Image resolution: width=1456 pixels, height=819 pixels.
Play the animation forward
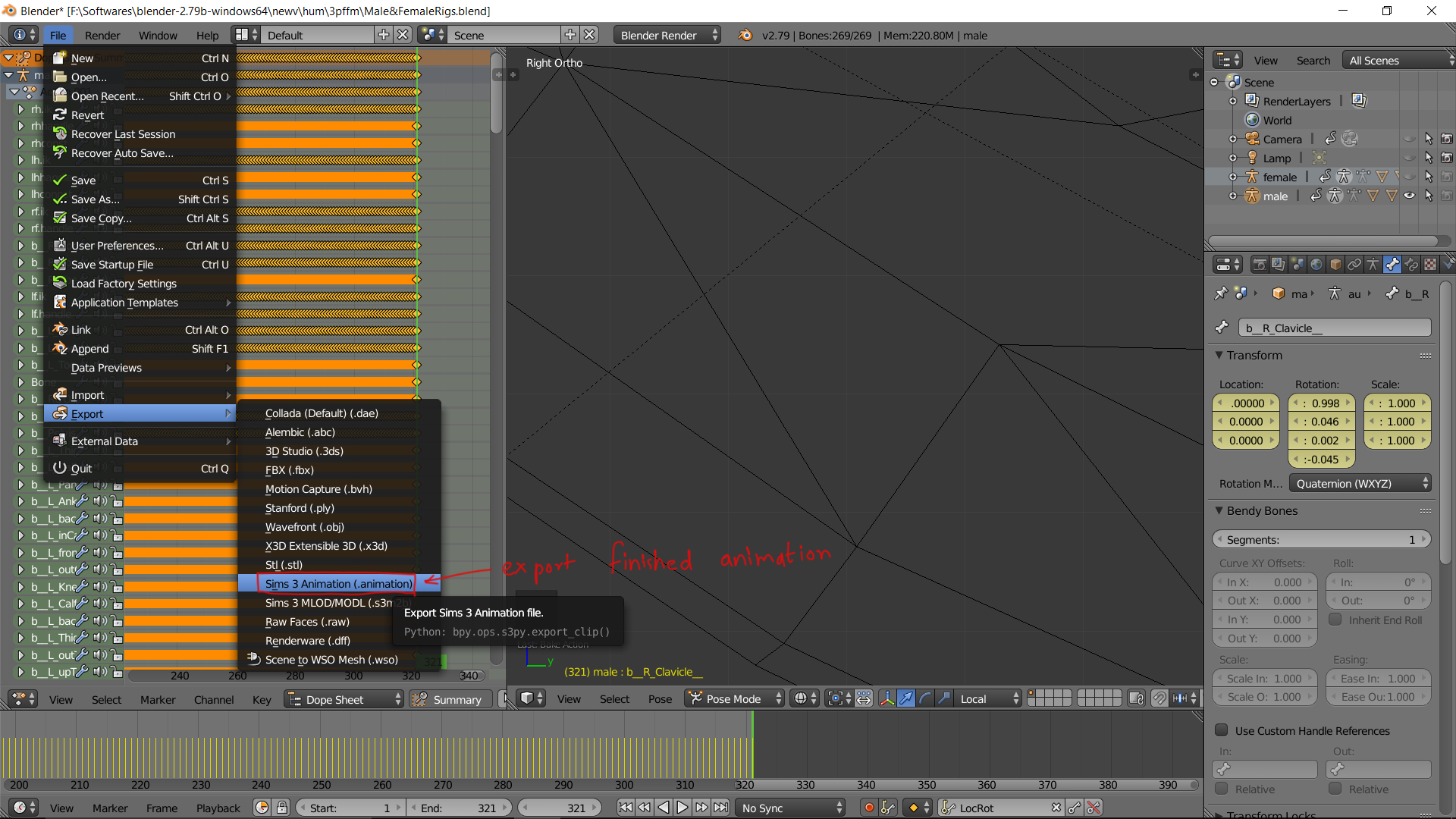(x=682, y=808)
